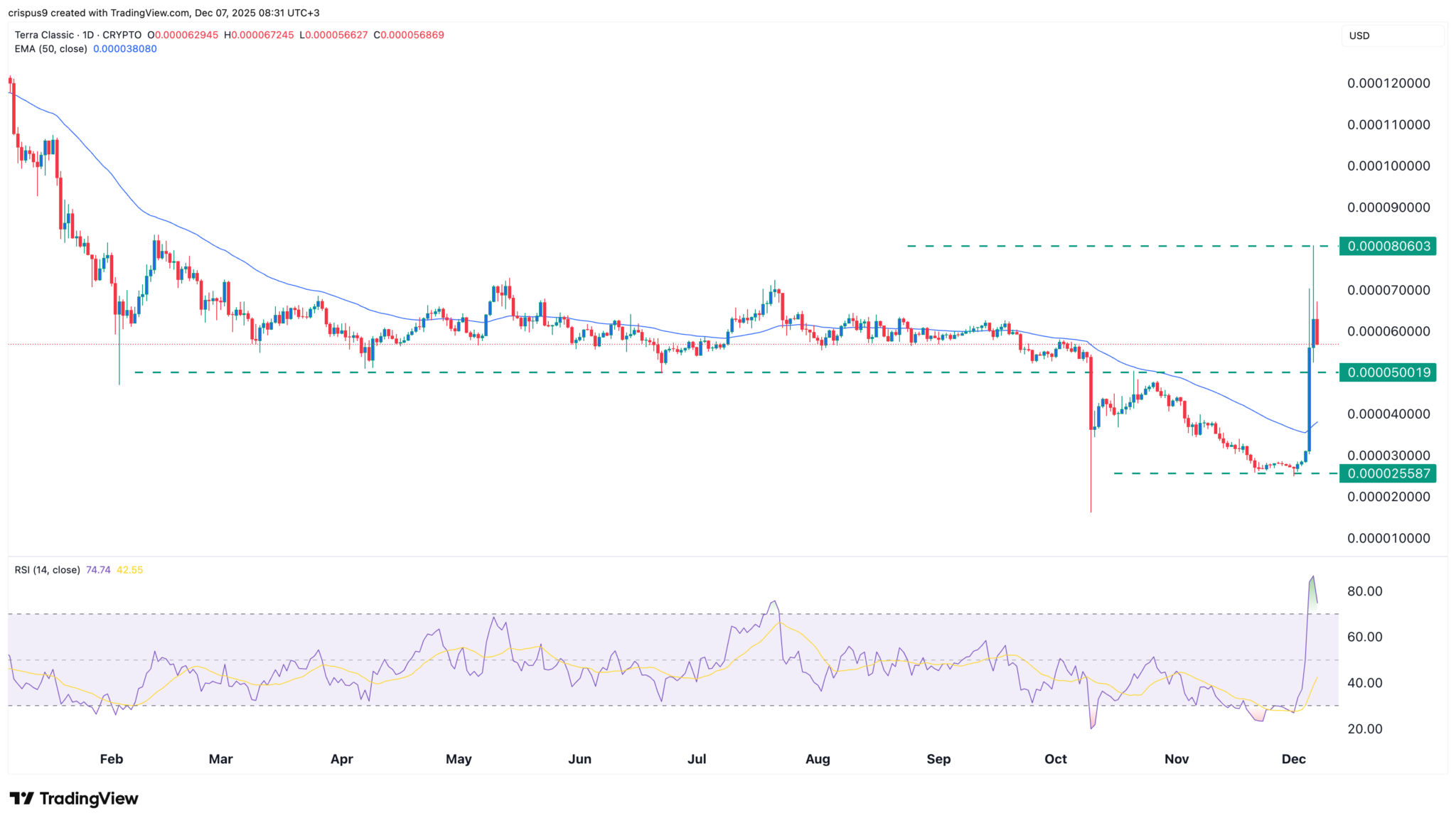
Task: Click the EMA value 0.000038080
Action: coord(125,49)
